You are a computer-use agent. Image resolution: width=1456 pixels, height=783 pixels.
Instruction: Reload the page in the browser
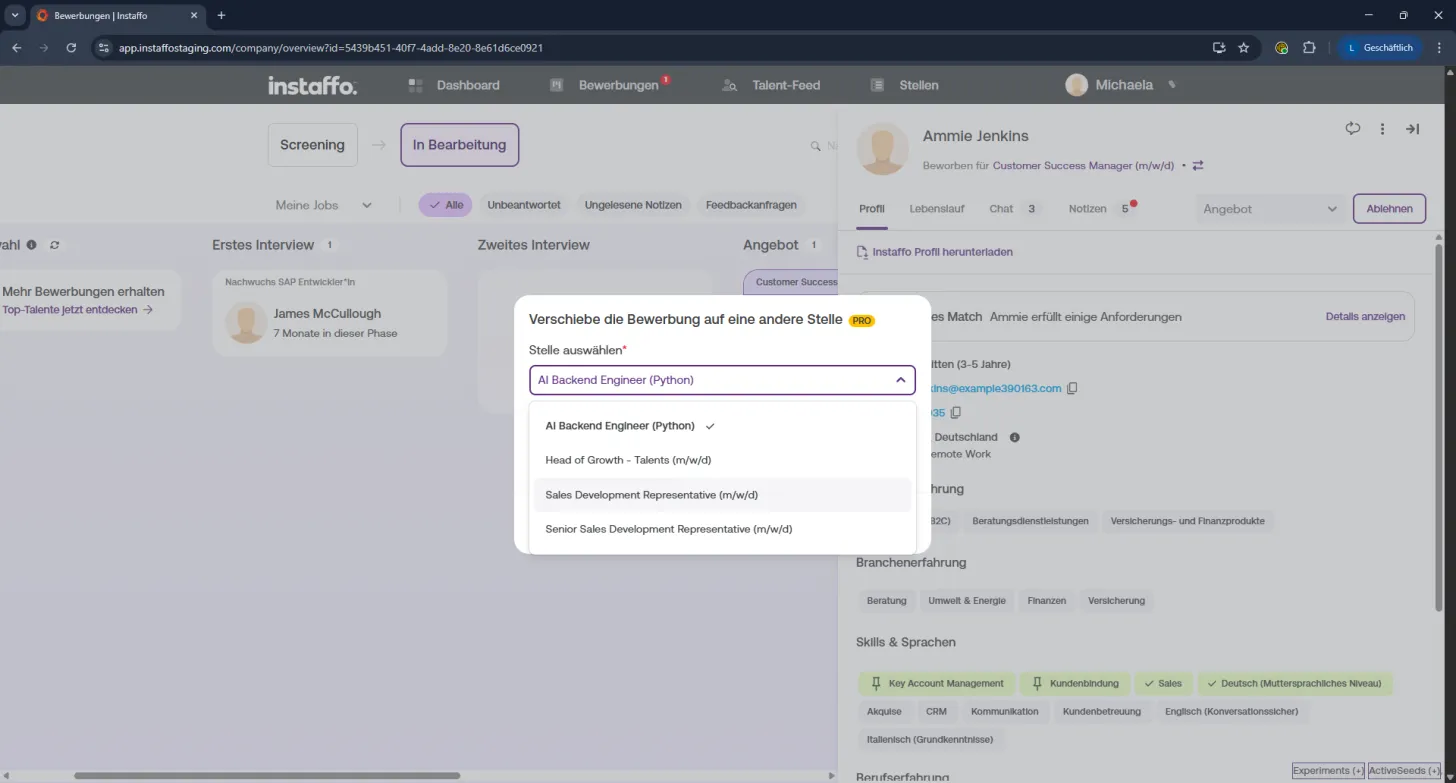[71, 47]
